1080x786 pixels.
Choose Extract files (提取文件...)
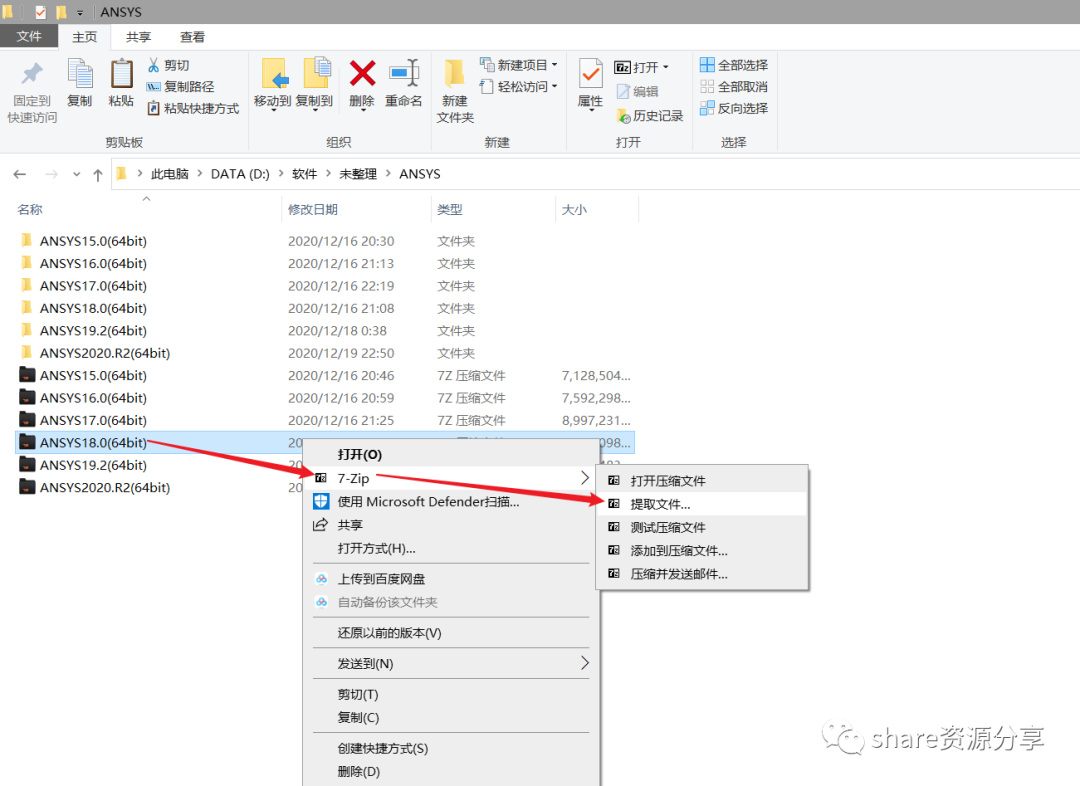(x=702, y=504)
